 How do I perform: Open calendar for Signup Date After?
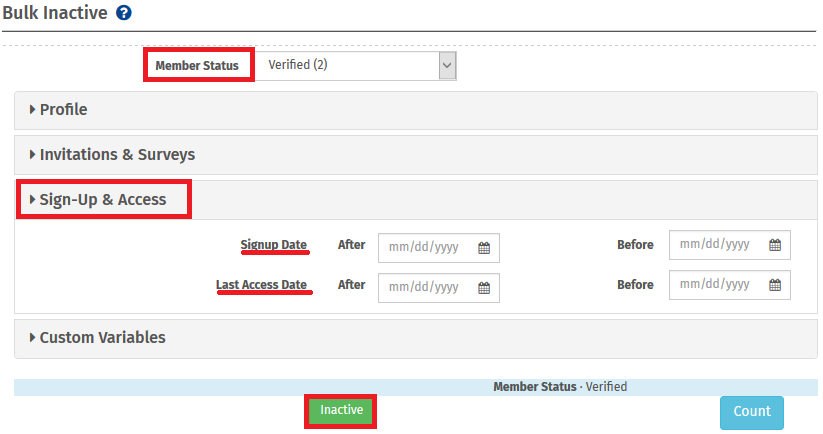click(x=484, y=248)
